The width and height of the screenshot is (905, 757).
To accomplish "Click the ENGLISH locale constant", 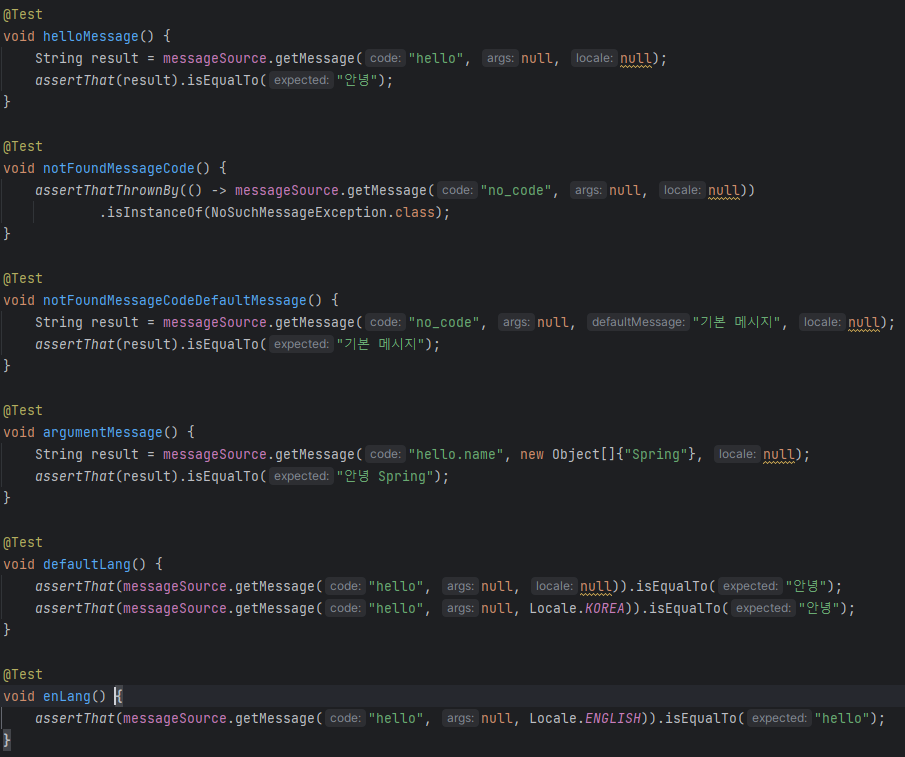I will pyautogui.click(x=613, y=719).
